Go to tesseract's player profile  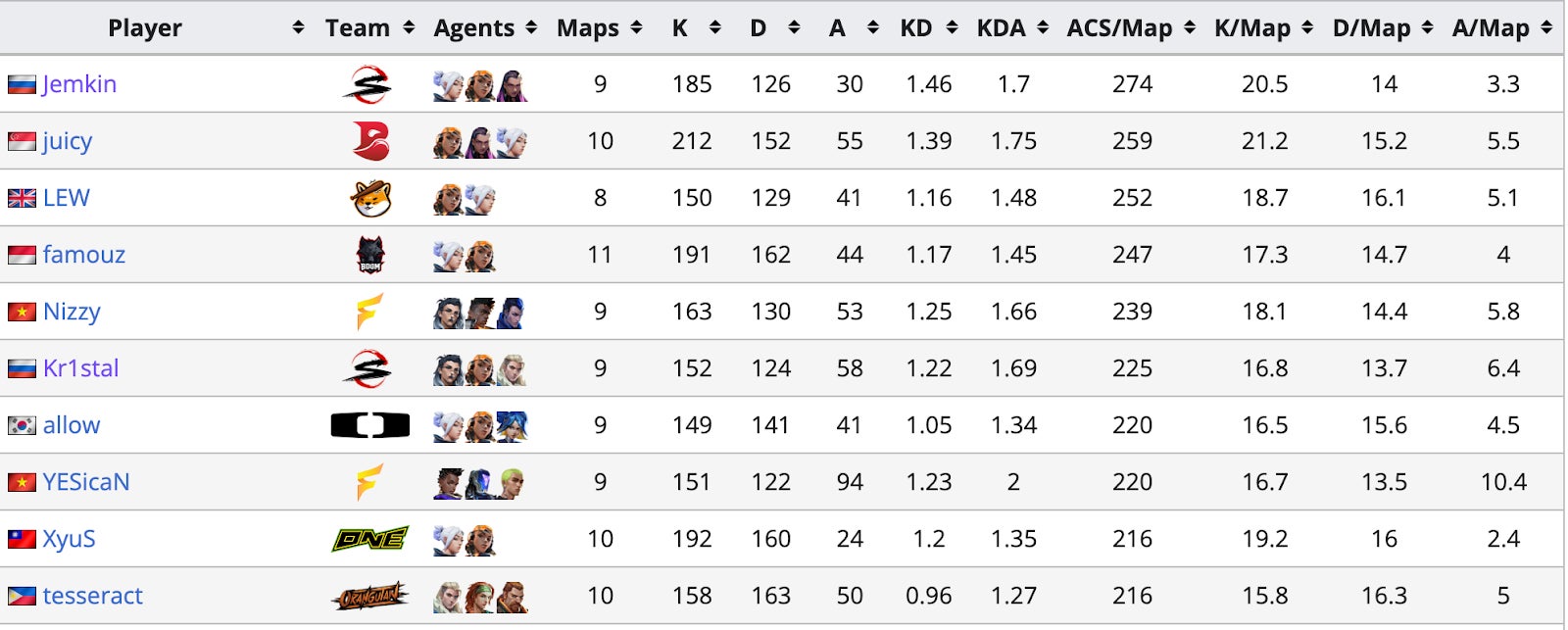coord(93,596)
